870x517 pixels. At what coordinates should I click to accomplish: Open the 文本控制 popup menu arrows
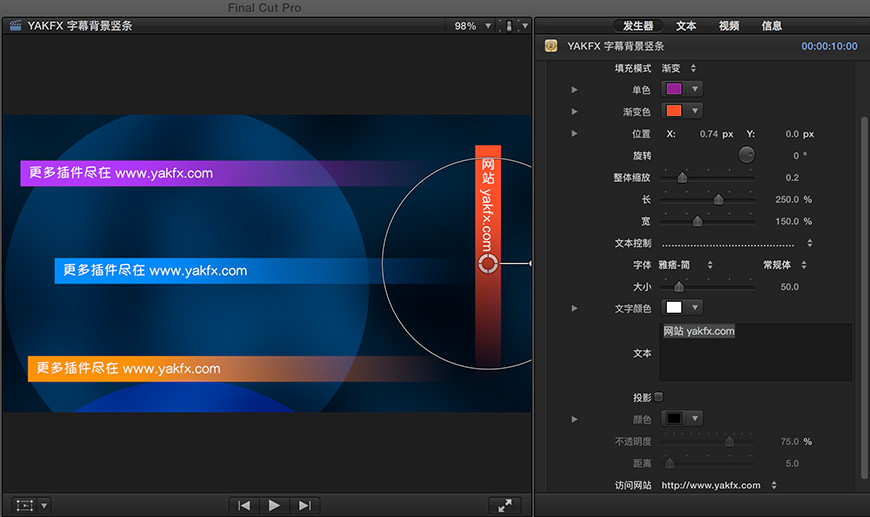tap(810, 243)
